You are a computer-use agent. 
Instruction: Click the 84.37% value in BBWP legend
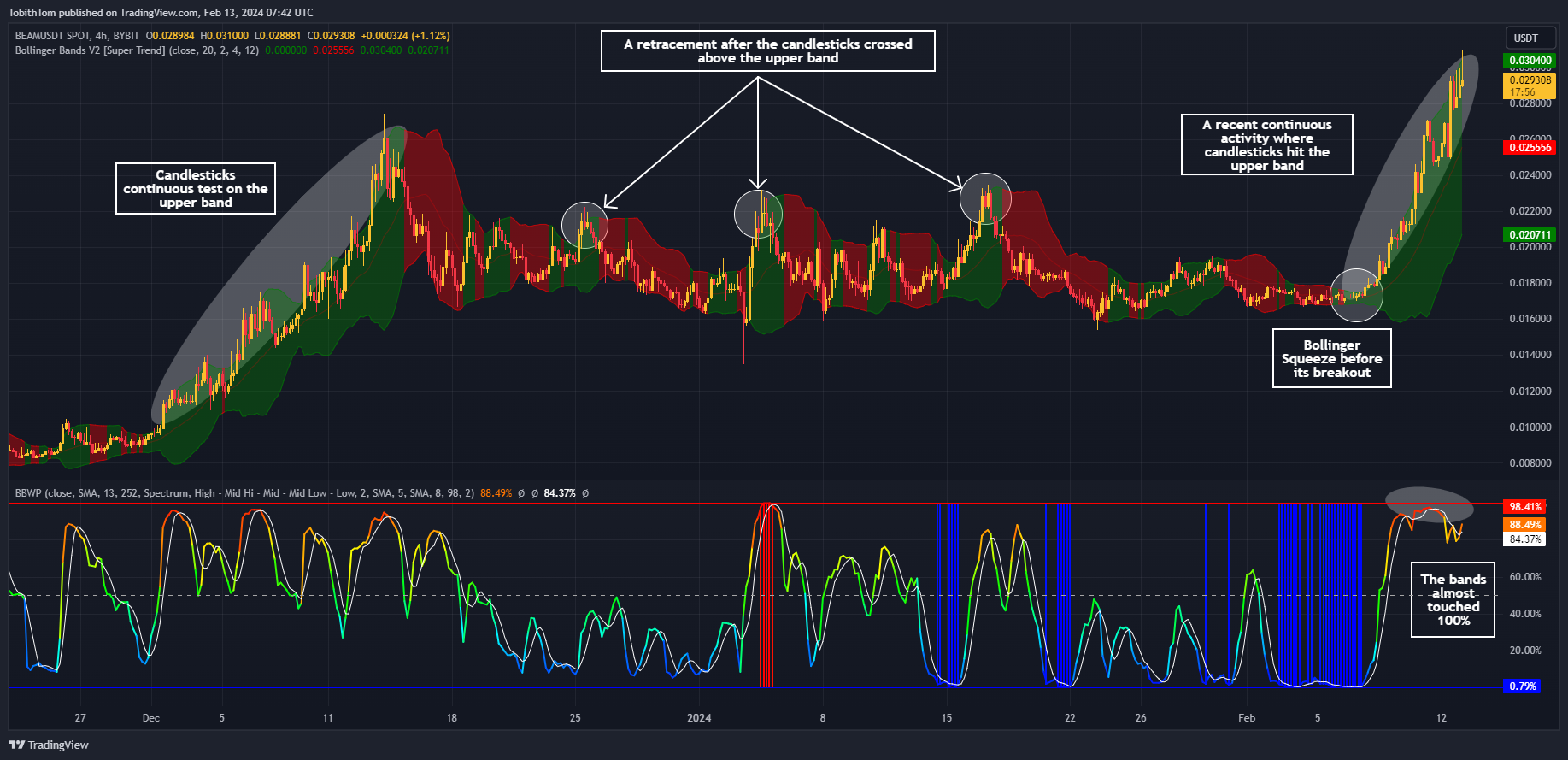(560, 493)
